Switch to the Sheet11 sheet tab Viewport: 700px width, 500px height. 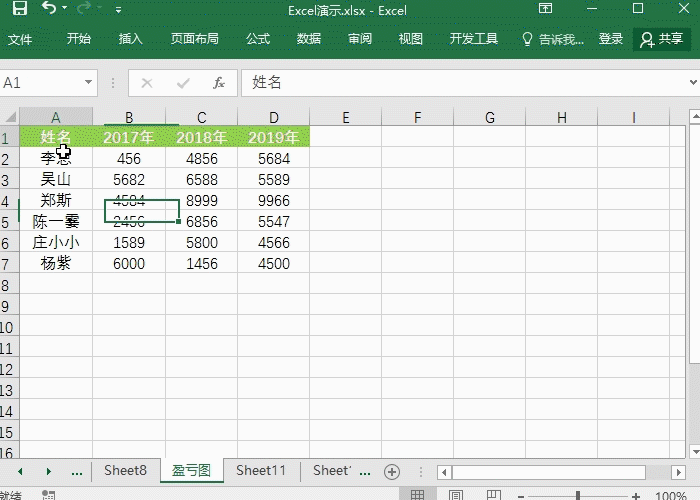261,470
